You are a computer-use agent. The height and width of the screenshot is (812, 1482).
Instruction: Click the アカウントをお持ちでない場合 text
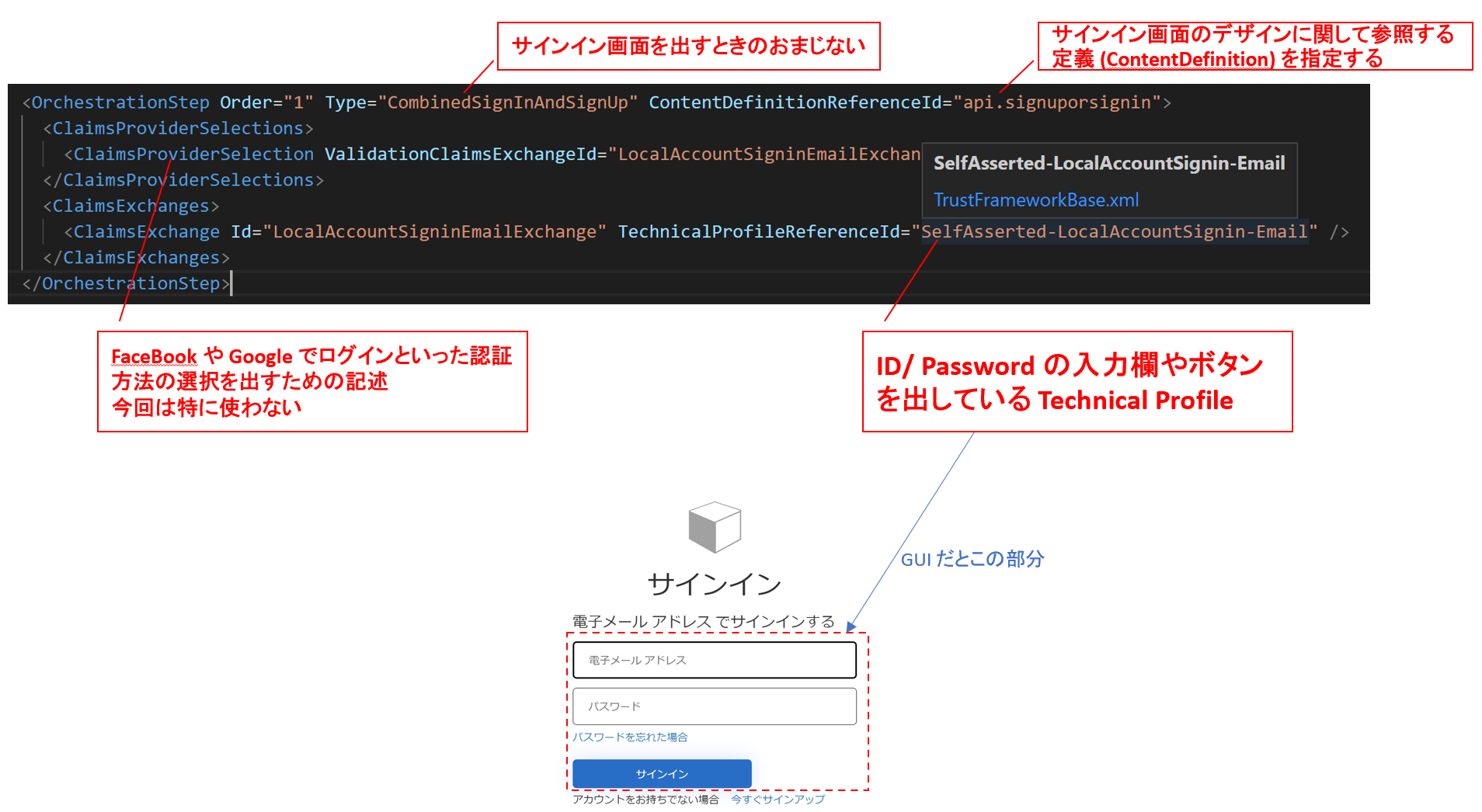(645, 800)
